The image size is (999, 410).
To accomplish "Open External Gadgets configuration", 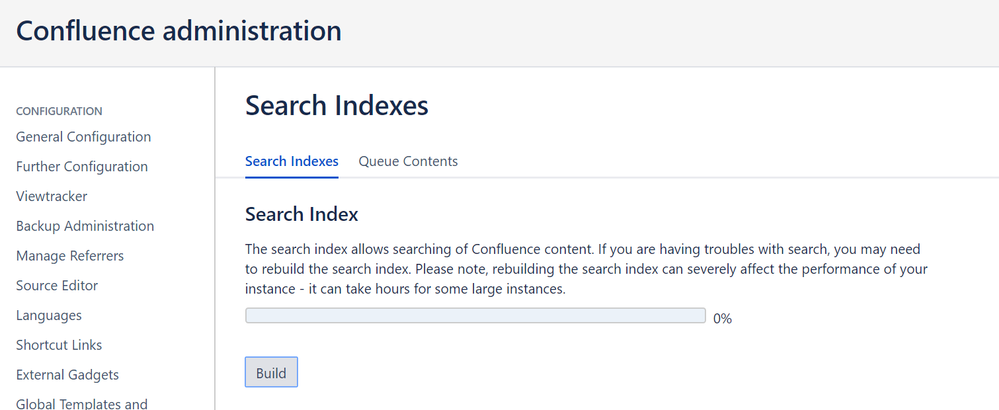I will point(68,375).
